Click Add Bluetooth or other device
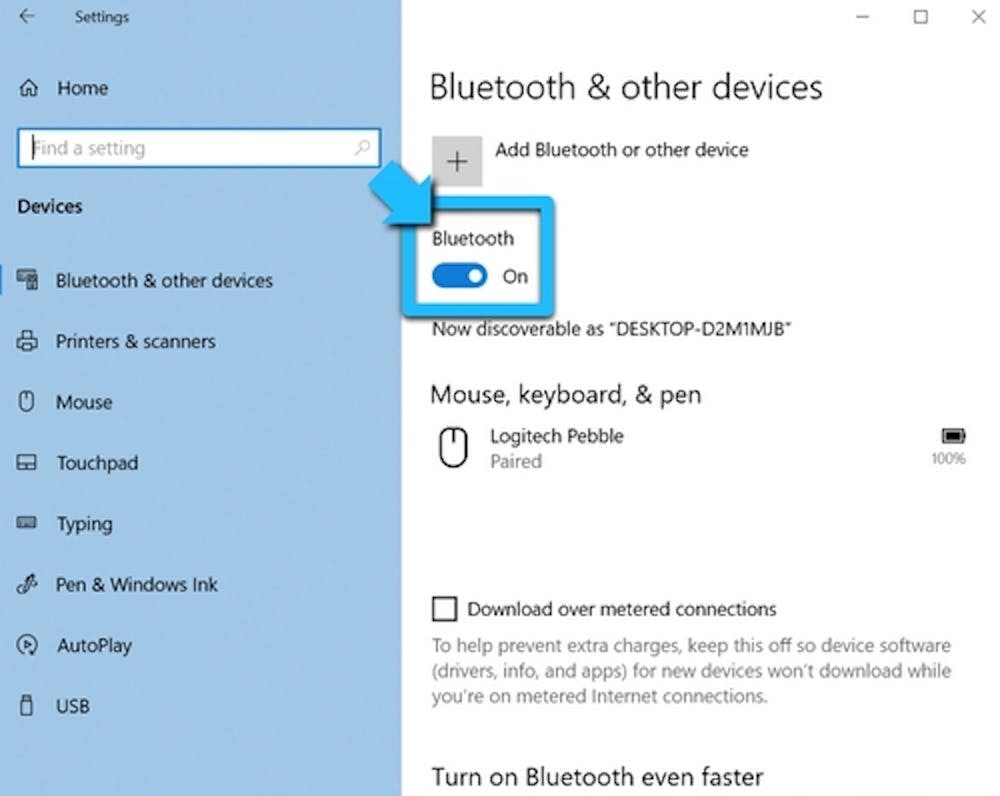1000x796 pixels. point(622,150)
